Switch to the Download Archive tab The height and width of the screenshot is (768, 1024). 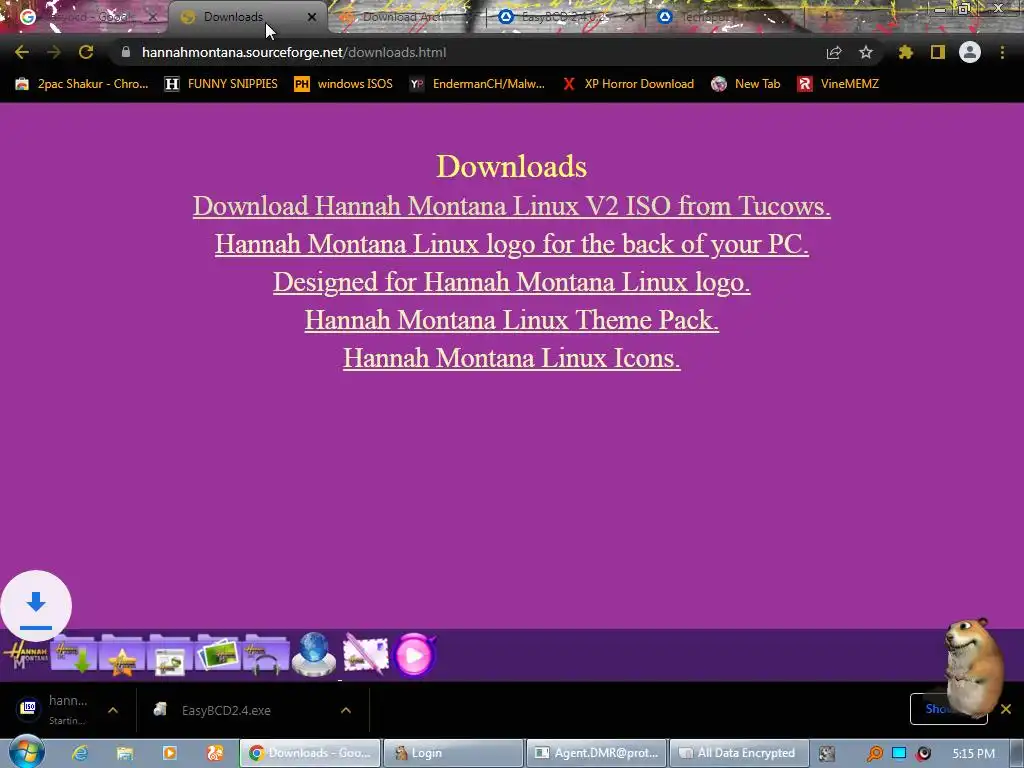[x=404, y=17]
